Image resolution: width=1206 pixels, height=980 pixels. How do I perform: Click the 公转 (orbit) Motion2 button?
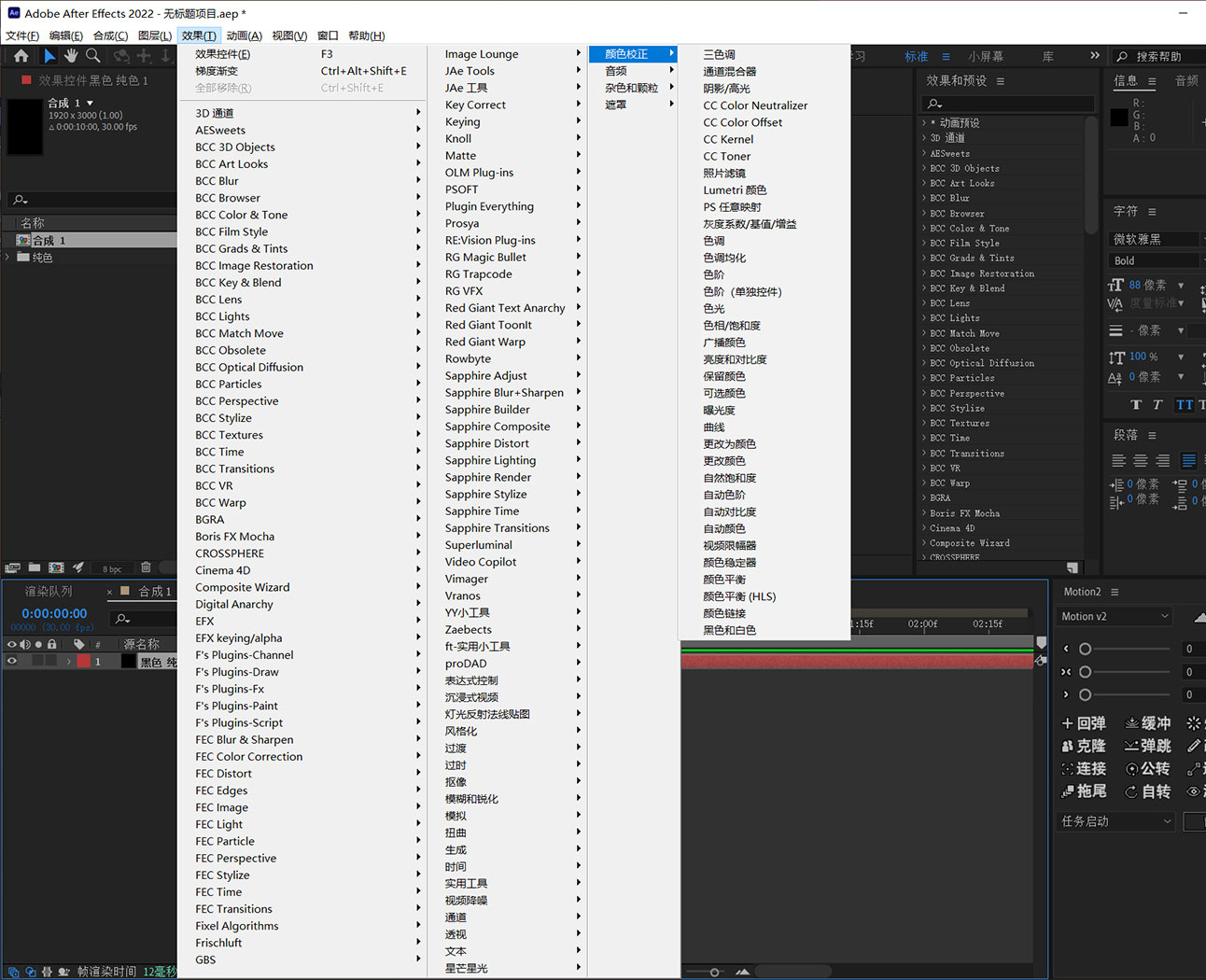tap(1147, 768)
